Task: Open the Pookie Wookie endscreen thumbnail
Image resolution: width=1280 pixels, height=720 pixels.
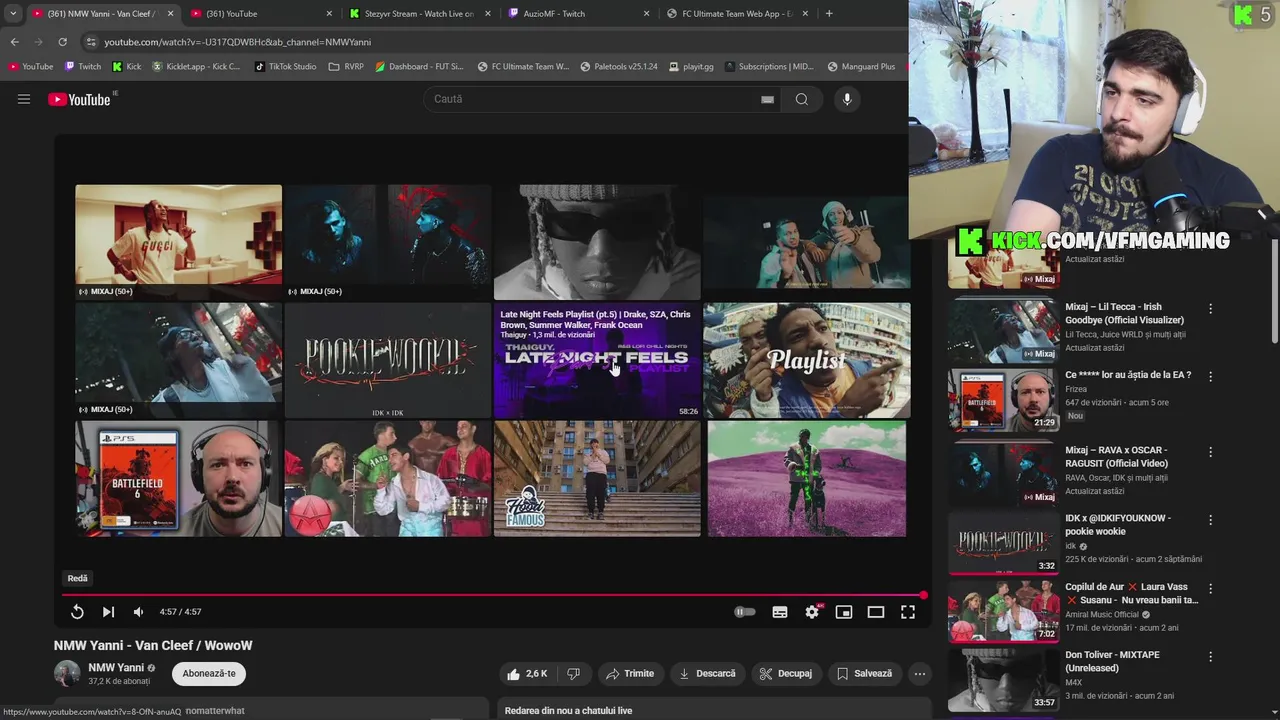Action: click(388, 360)
